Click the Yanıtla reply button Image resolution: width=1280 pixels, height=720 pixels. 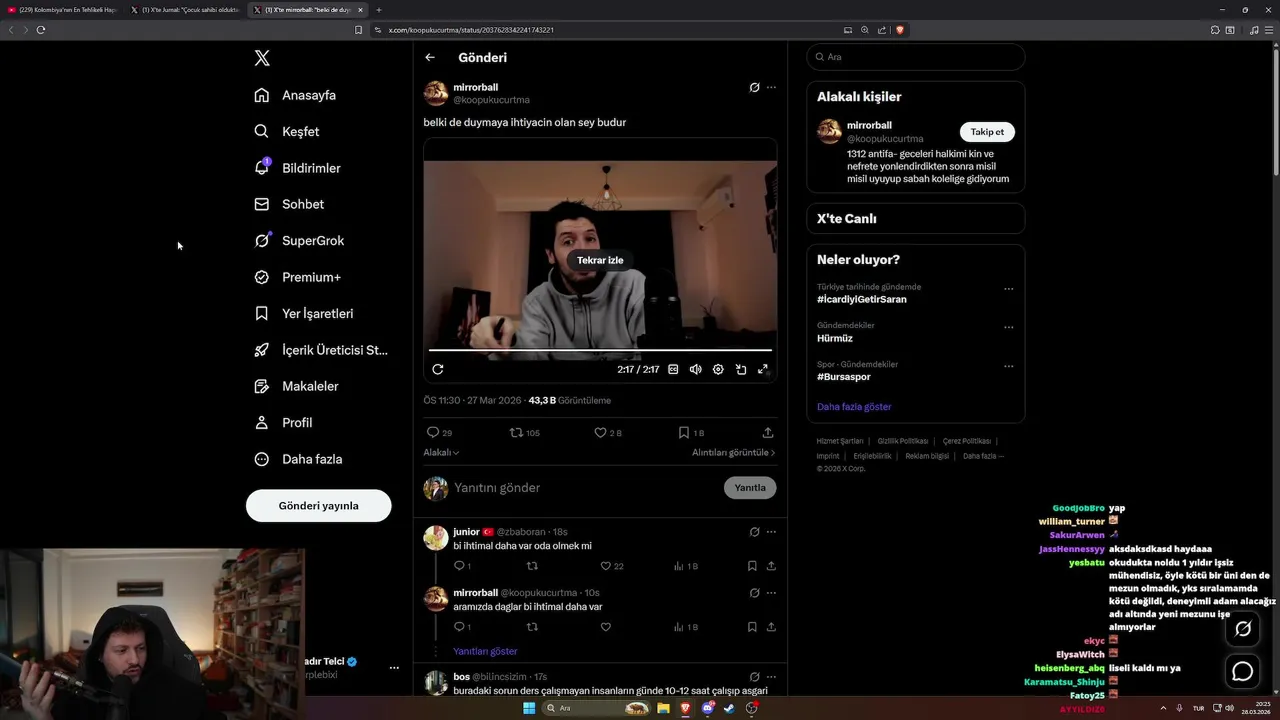(750, 488)
